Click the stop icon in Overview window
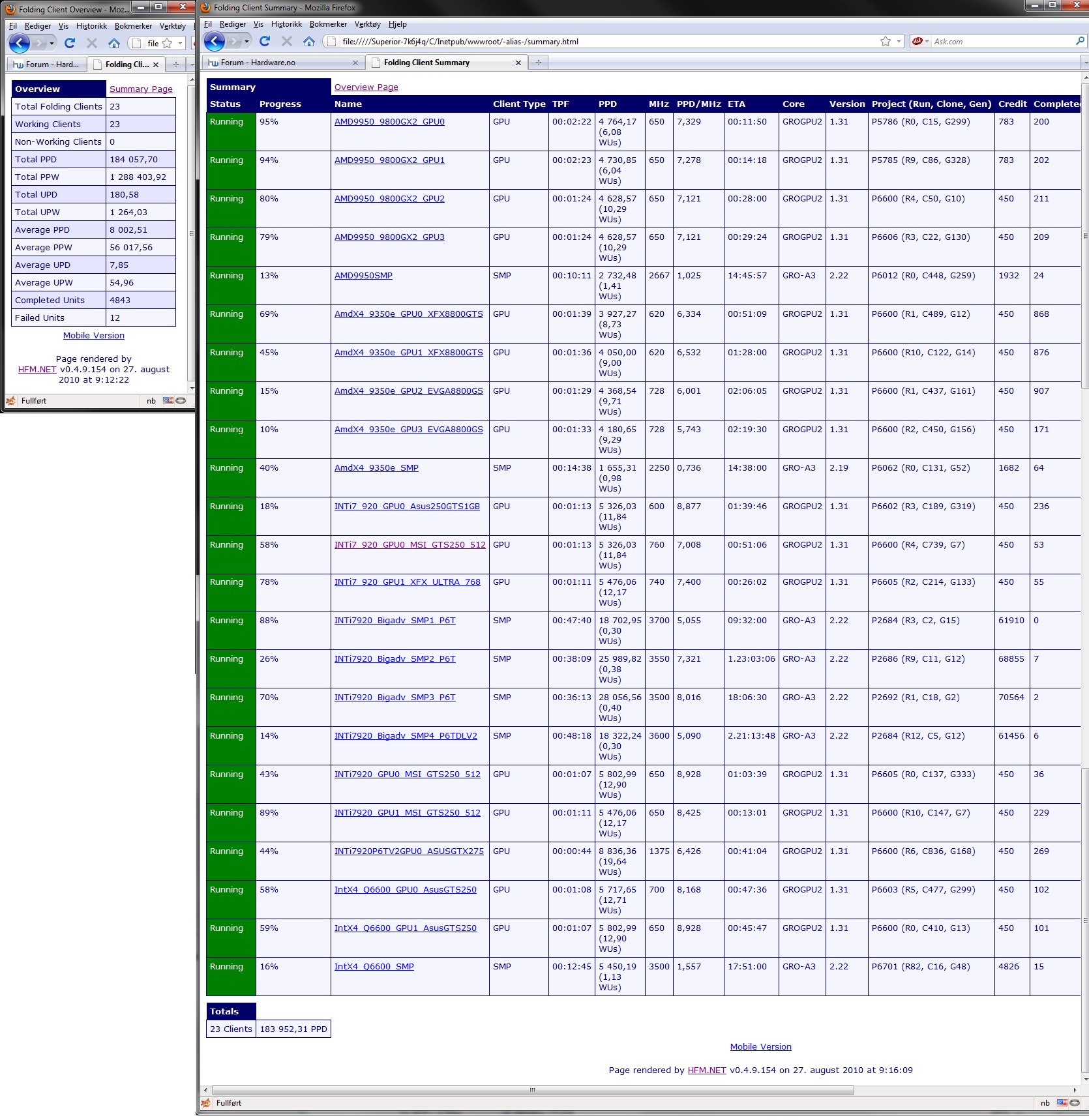This screenshot has width=1089, height=1120. [92, 43]
